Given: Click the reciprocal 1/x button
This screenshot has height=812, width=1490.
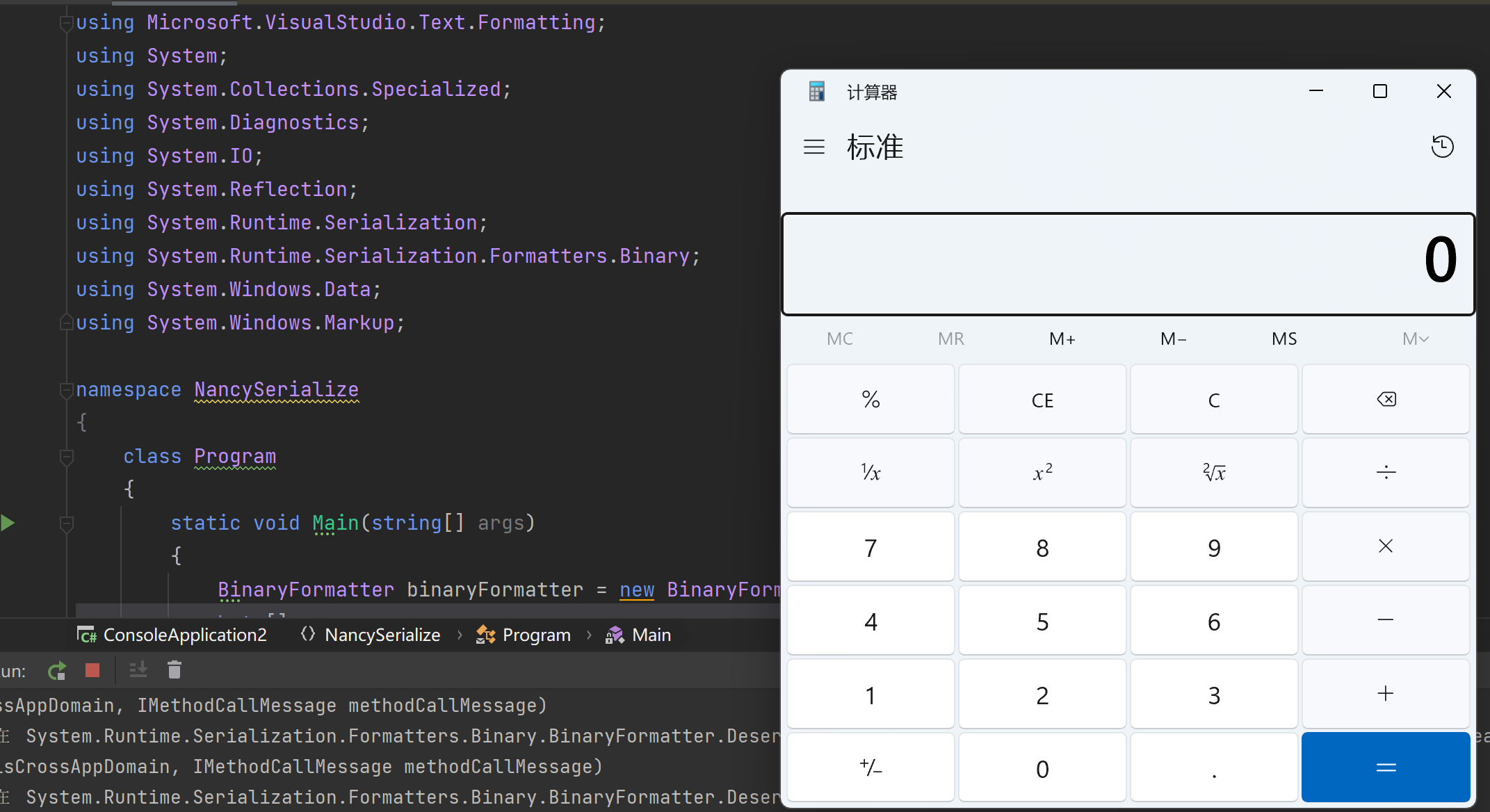Looking at the screenshot, I should [870, 473].
